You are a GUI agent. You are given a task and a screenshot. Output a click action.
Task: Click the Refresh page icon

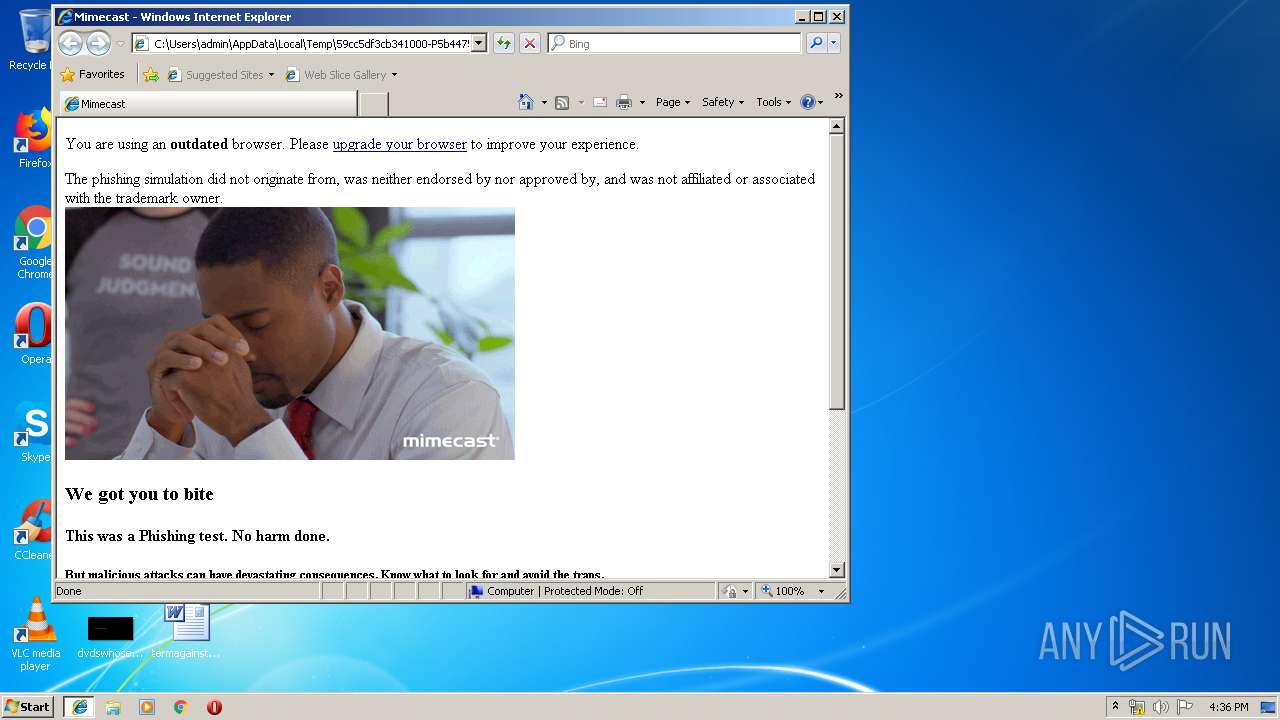[504, 43]
